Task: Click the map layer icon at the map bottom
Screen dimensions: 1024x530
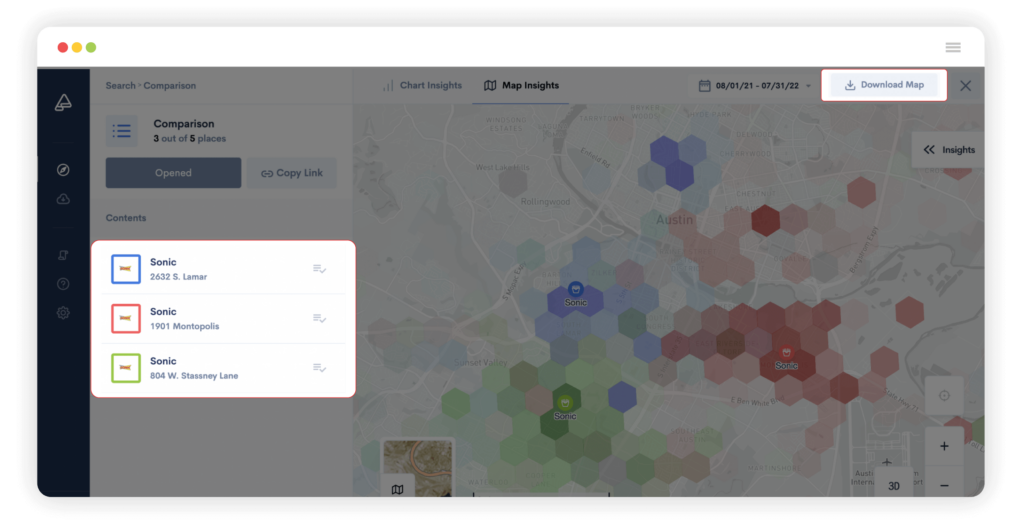Action: [397, 489]
